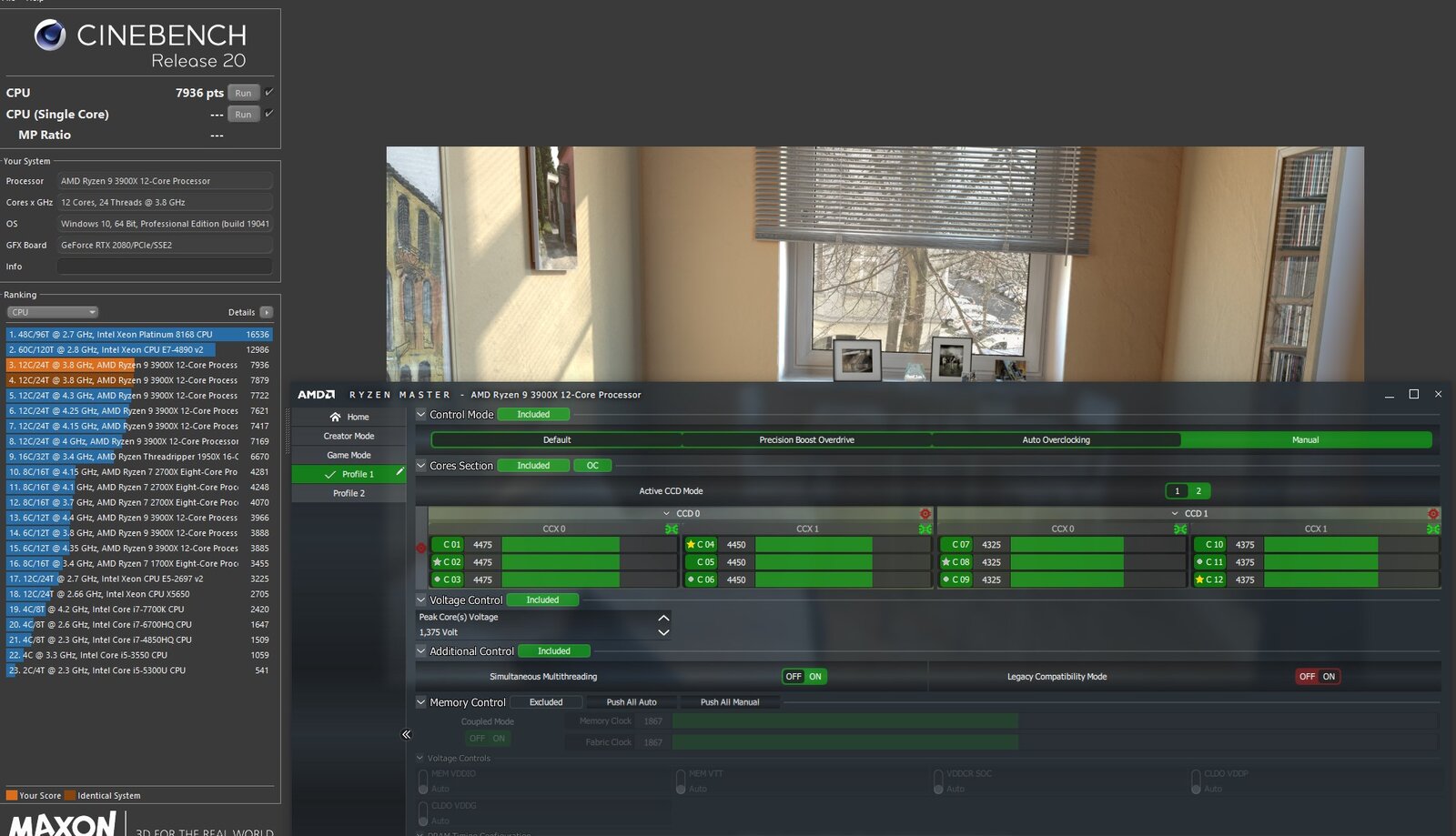Click the Info input field in Cinebench
This screenshot has height=836, width=1456.
point(165,266)
